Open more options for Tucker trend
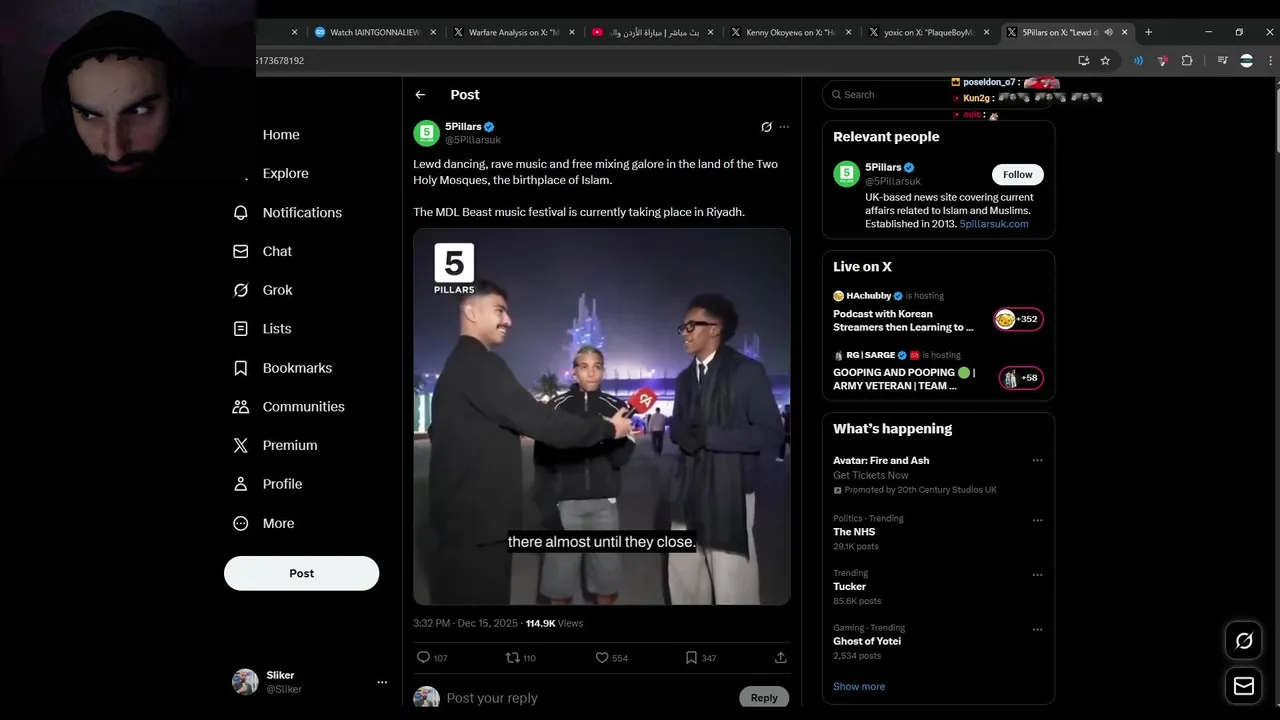 point(1037,575)
